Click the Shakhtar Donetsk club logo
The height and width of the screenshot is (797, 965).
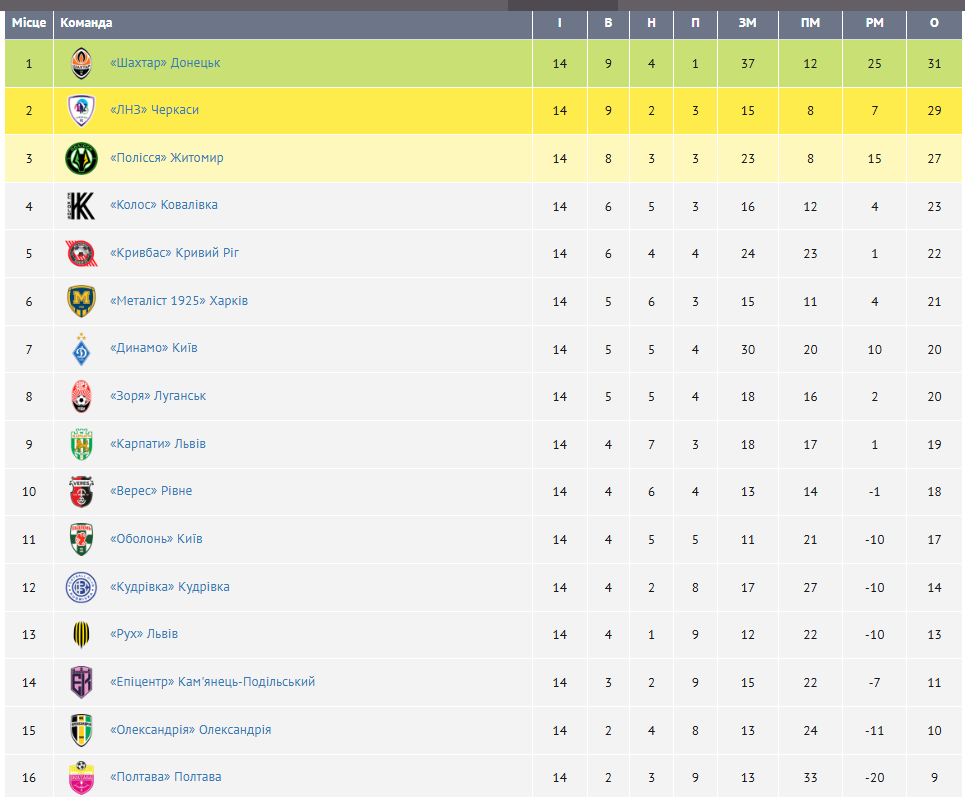click(81, 63)
